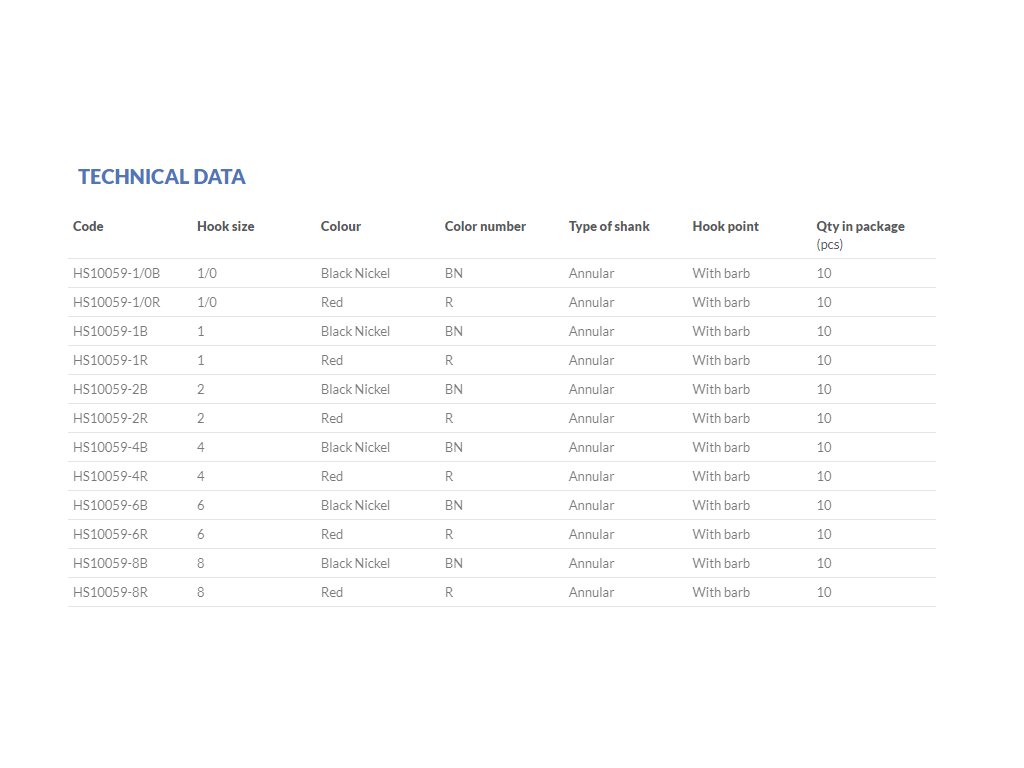This screenshot has width=1024, height=768.
Task: Click hook size 1 in HS10059-1R row
Action: 200,360
